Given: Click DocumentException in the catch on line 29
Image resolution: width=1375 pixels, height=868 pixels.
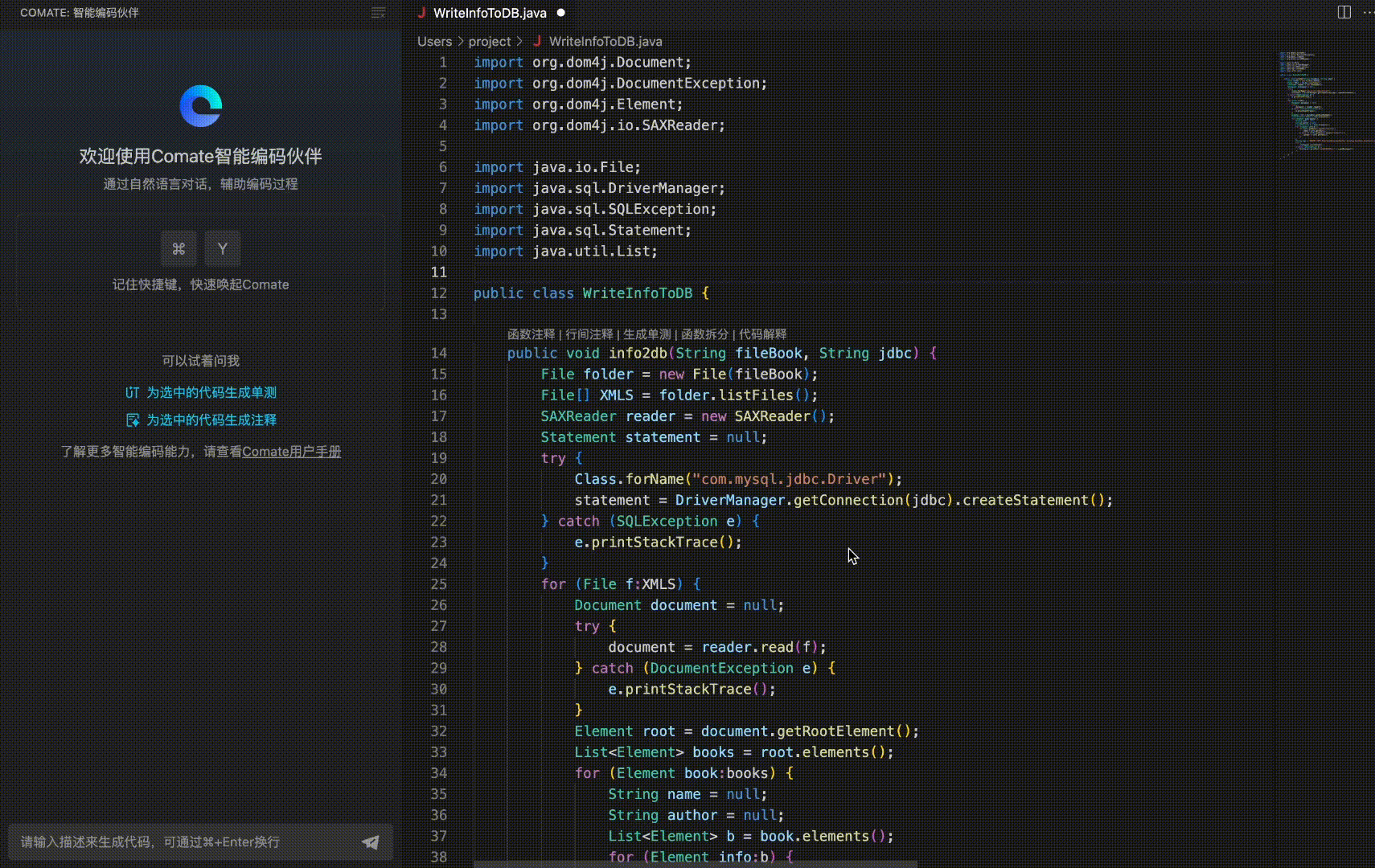Looking at the screenshot, I should pyautogui.click(x=721, y=668).
